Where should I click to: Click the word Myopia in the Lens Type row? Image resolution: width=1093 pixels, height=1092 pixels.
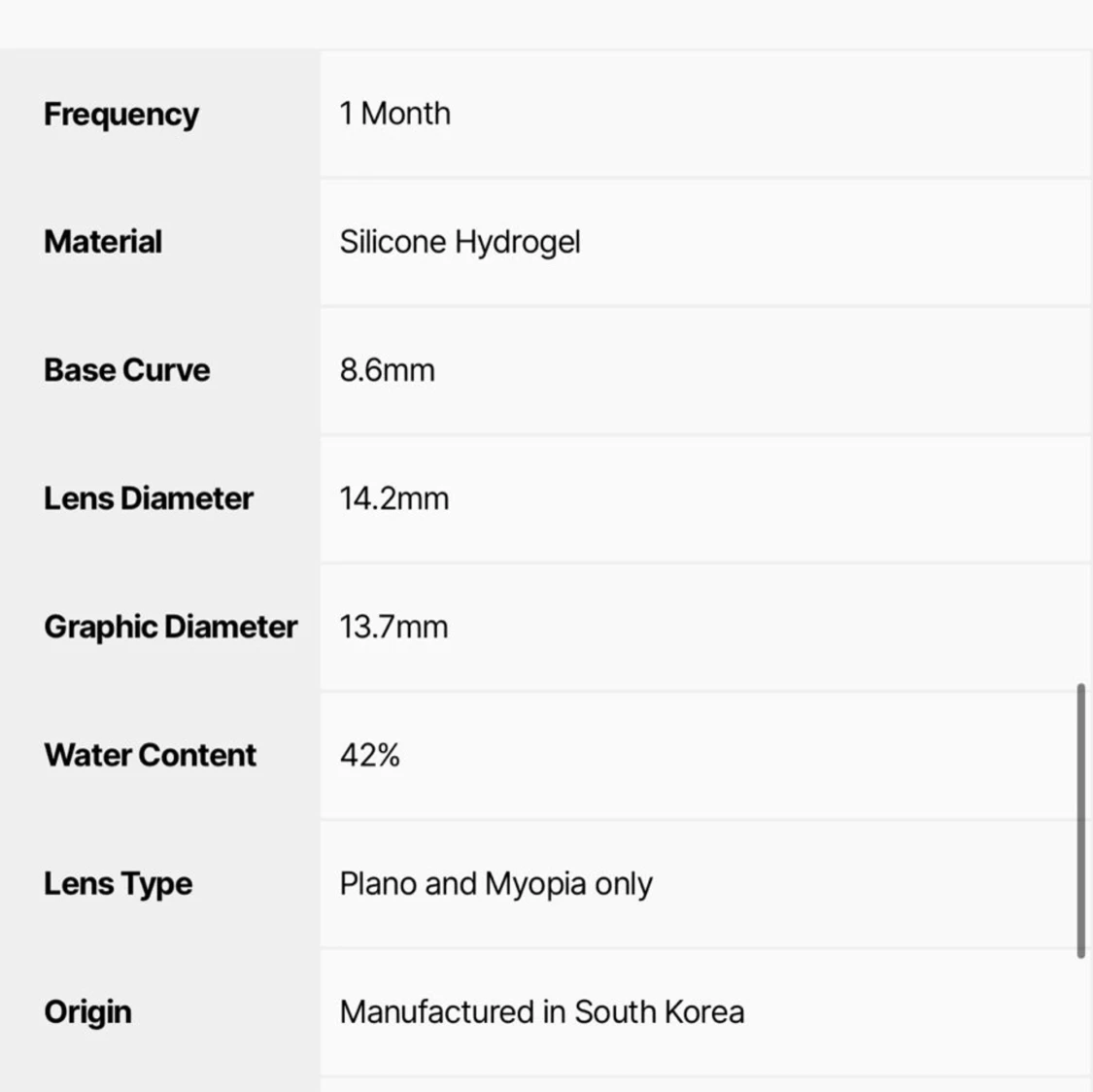[x=535, y=884]
